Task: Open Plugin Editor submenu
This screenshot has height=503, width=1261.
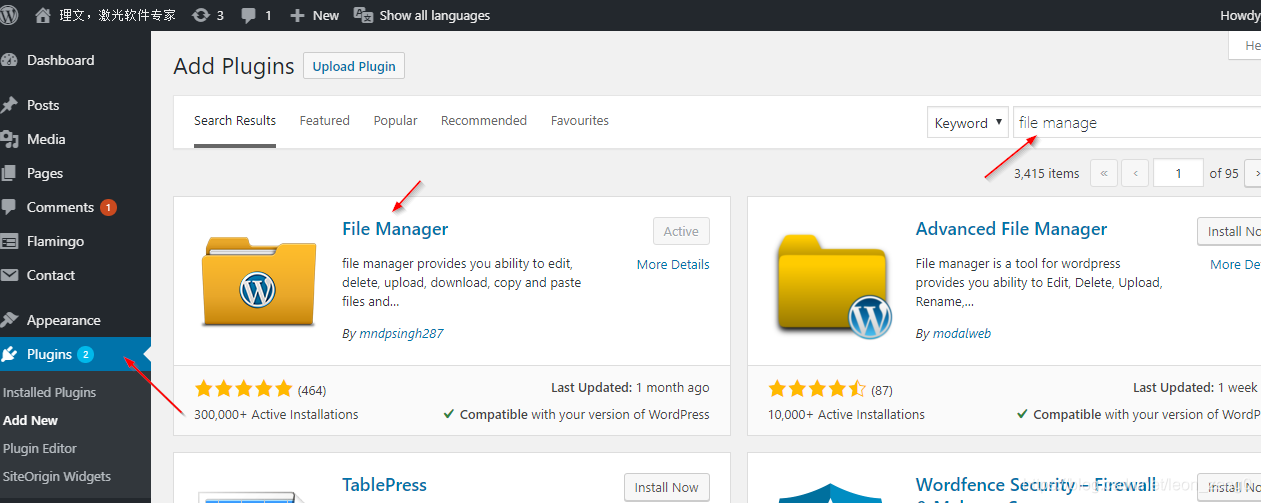Action: pos(40,448)
